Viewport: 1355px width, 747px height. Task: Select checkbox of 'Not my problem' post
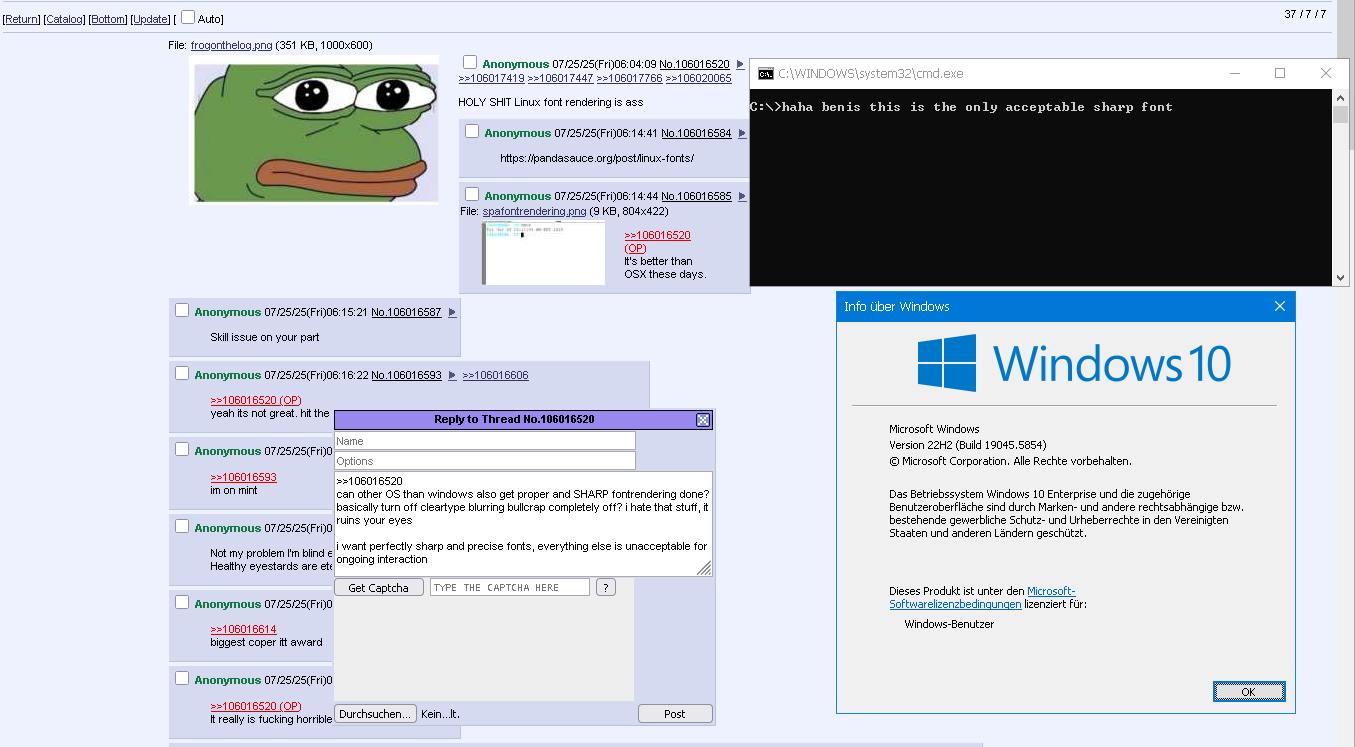pos(182,526)
